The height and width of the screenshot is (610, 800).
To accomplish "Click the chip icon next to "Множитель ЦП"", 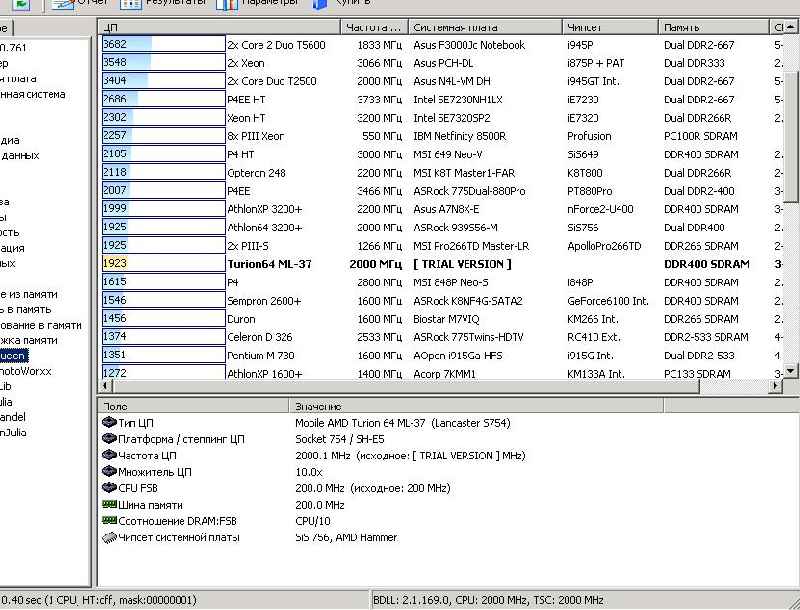I will coord(109,471).
